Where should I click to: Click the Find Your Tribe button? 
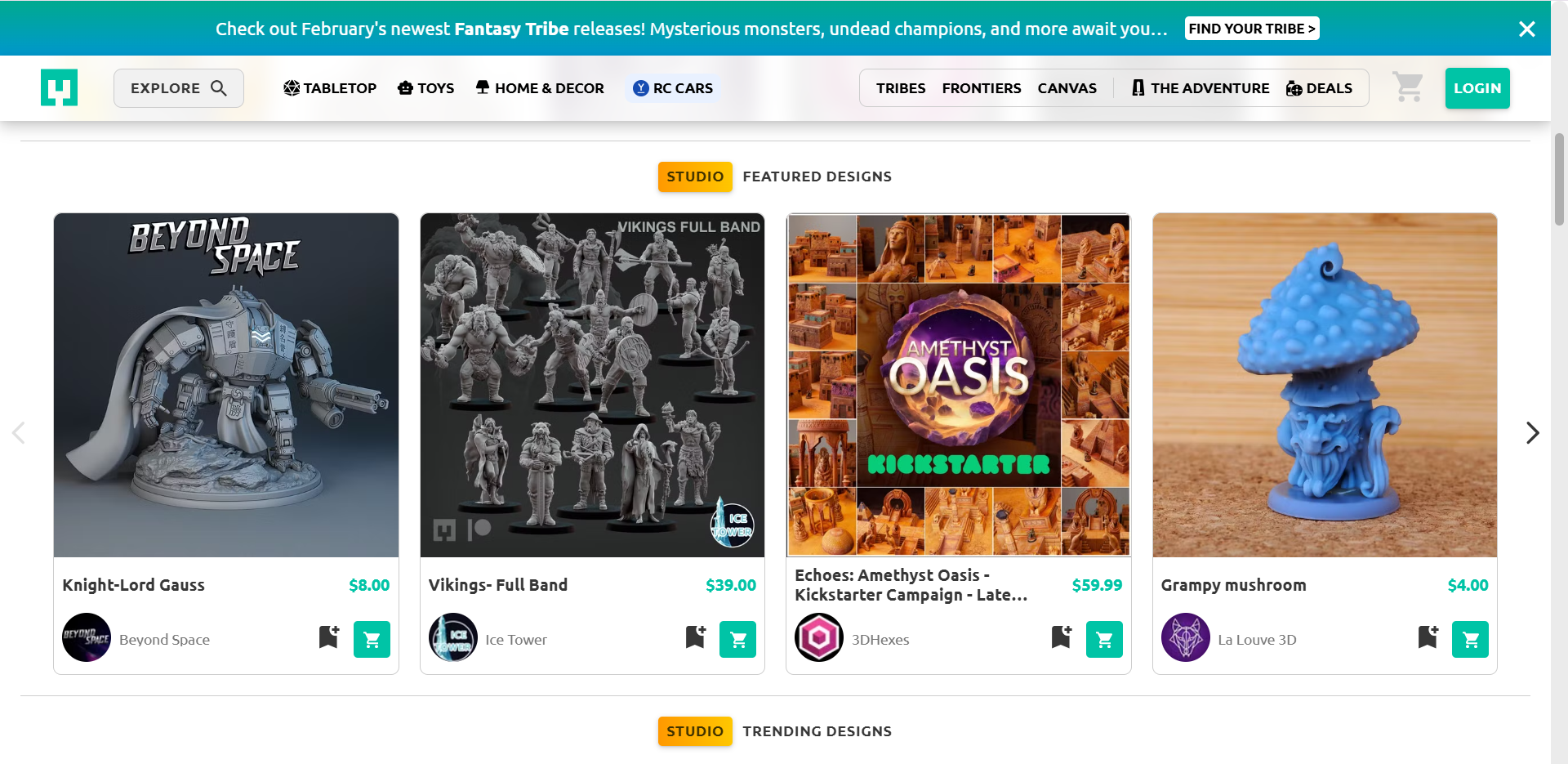[1251, 29]
